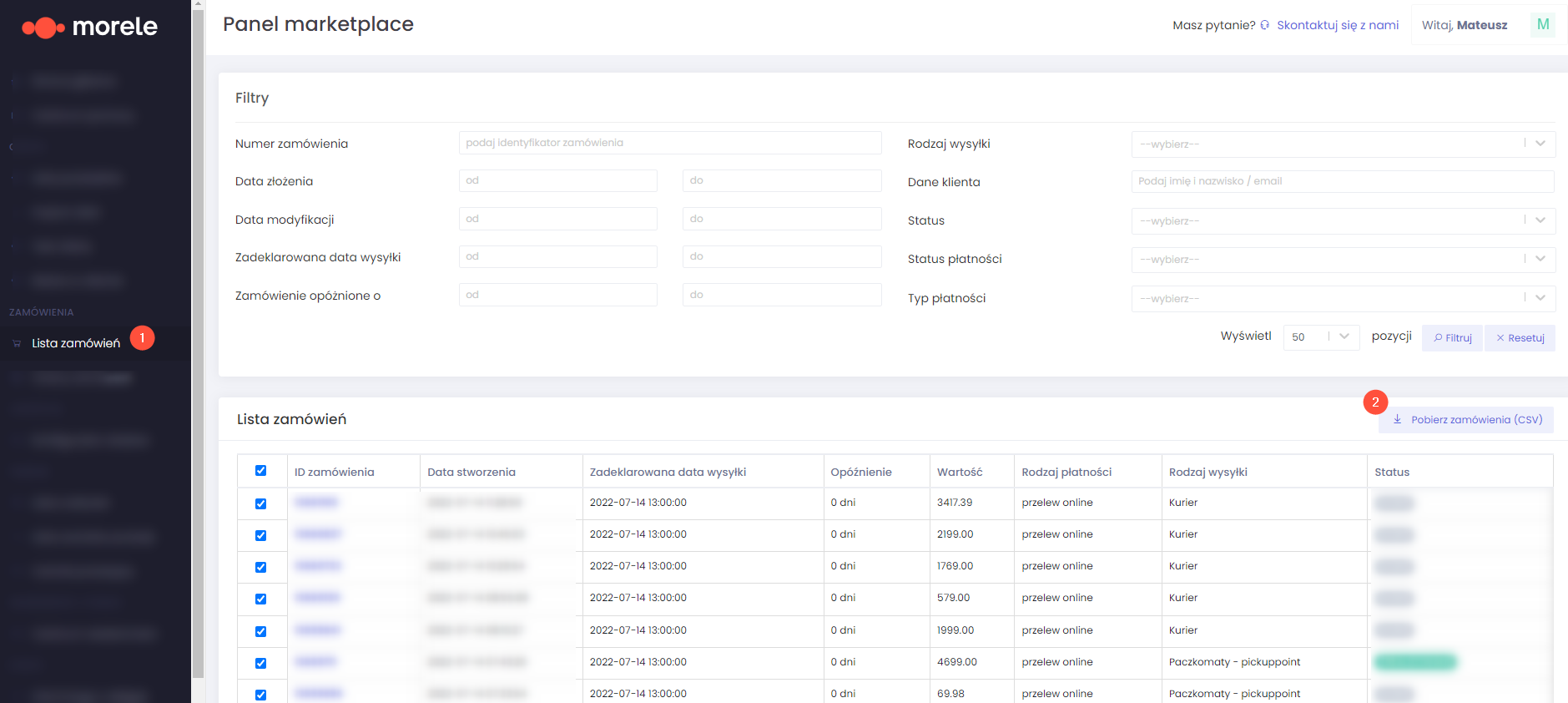
Task: Open the Wyświetl 50 positions dropdown
Action: (x=1321, y=336)
